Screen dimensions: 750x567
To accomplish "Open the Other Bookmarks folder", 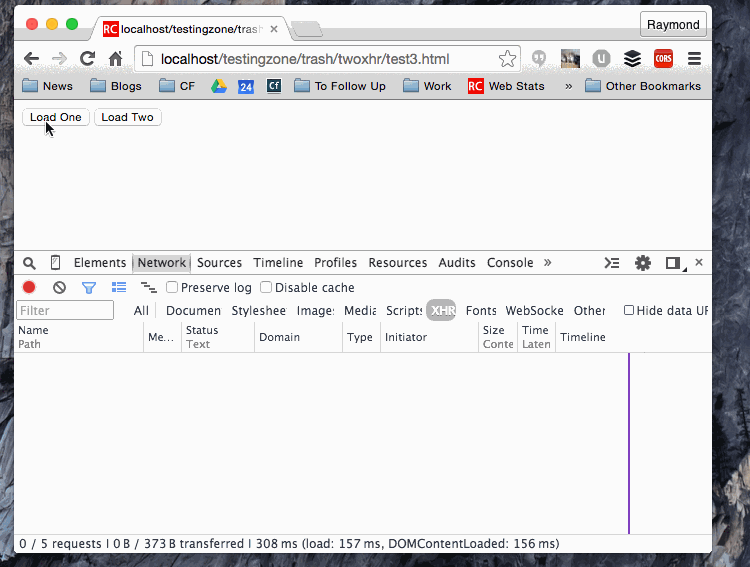I will pyautogui.click(x=643, y=86).
